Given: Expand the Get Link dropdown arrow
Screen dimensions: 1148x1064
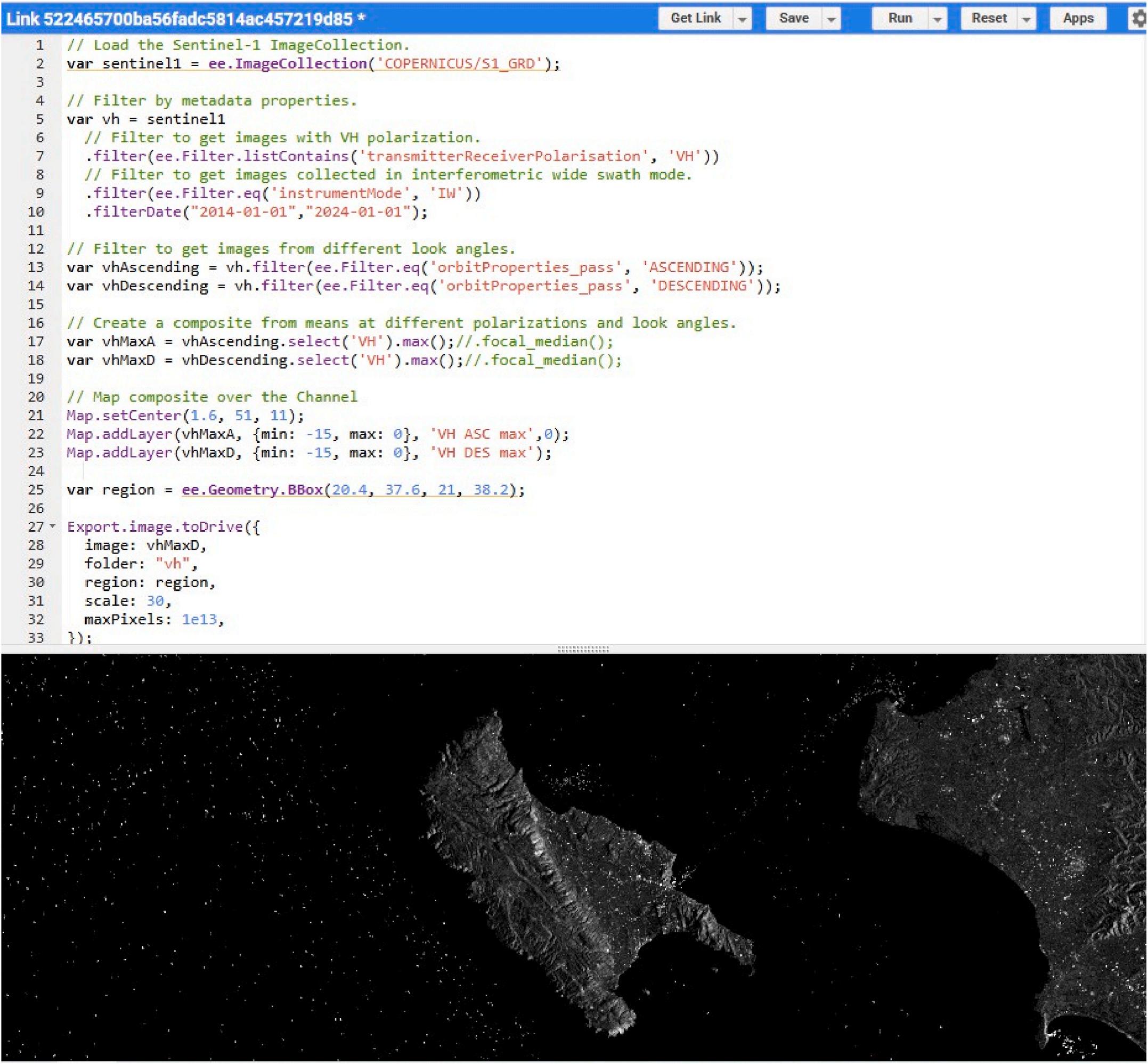Looking at the screenshot, I should (x=743, y=19).
